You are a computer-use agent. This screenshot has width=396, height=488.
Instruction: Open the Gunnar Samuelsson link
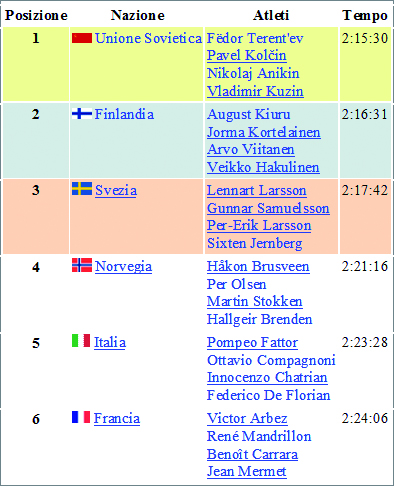[x=268, y=209]
